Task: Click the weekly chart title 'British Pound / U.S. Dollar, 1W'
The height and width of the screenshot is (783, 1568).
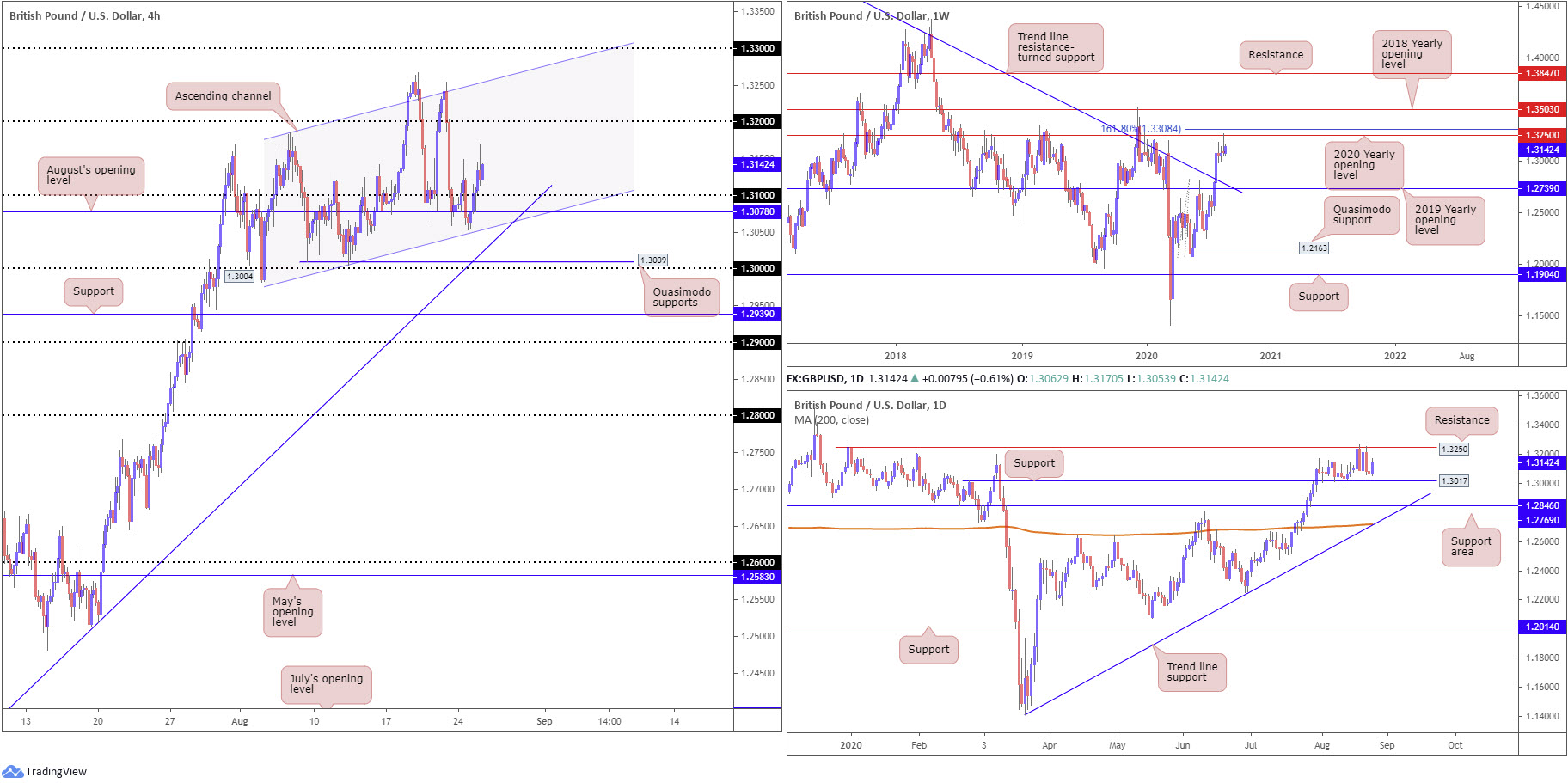Action: click(x=872, y=15)
